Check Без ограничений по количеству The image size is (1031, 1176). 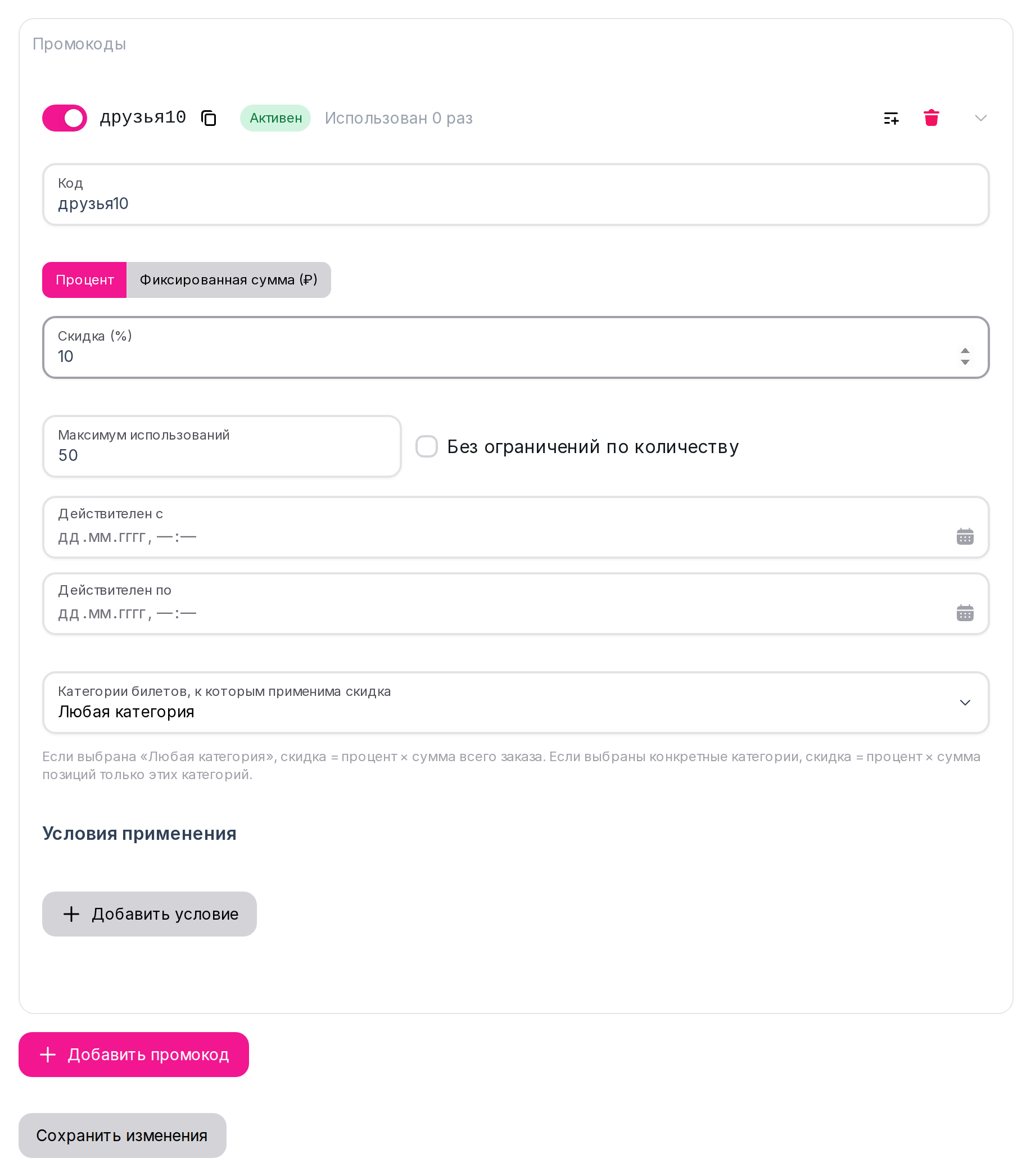[426, 446]
